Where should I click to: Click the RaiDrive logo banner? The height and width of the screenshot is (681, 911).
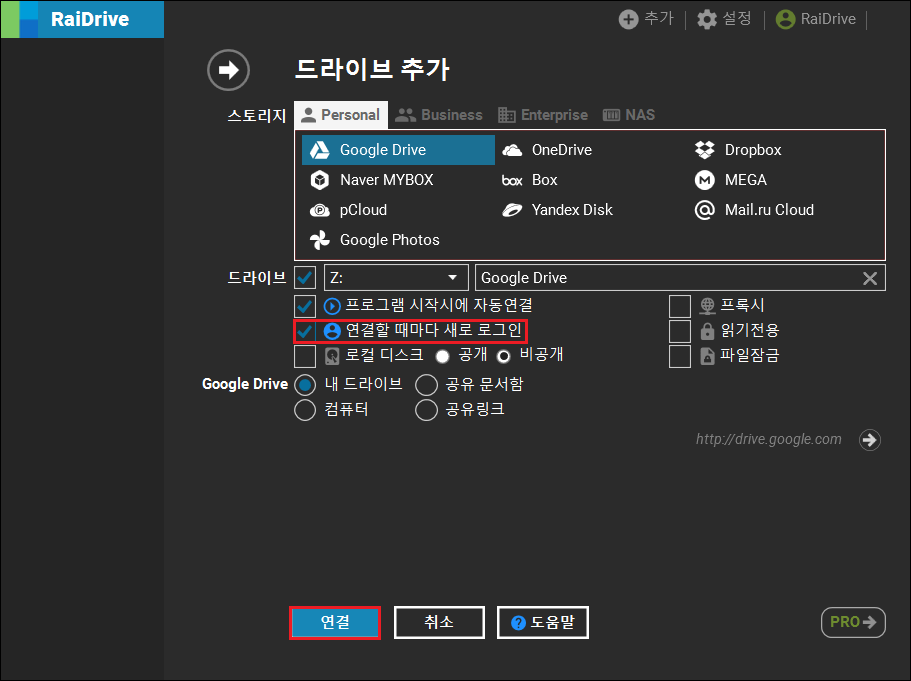pos(83,19)
